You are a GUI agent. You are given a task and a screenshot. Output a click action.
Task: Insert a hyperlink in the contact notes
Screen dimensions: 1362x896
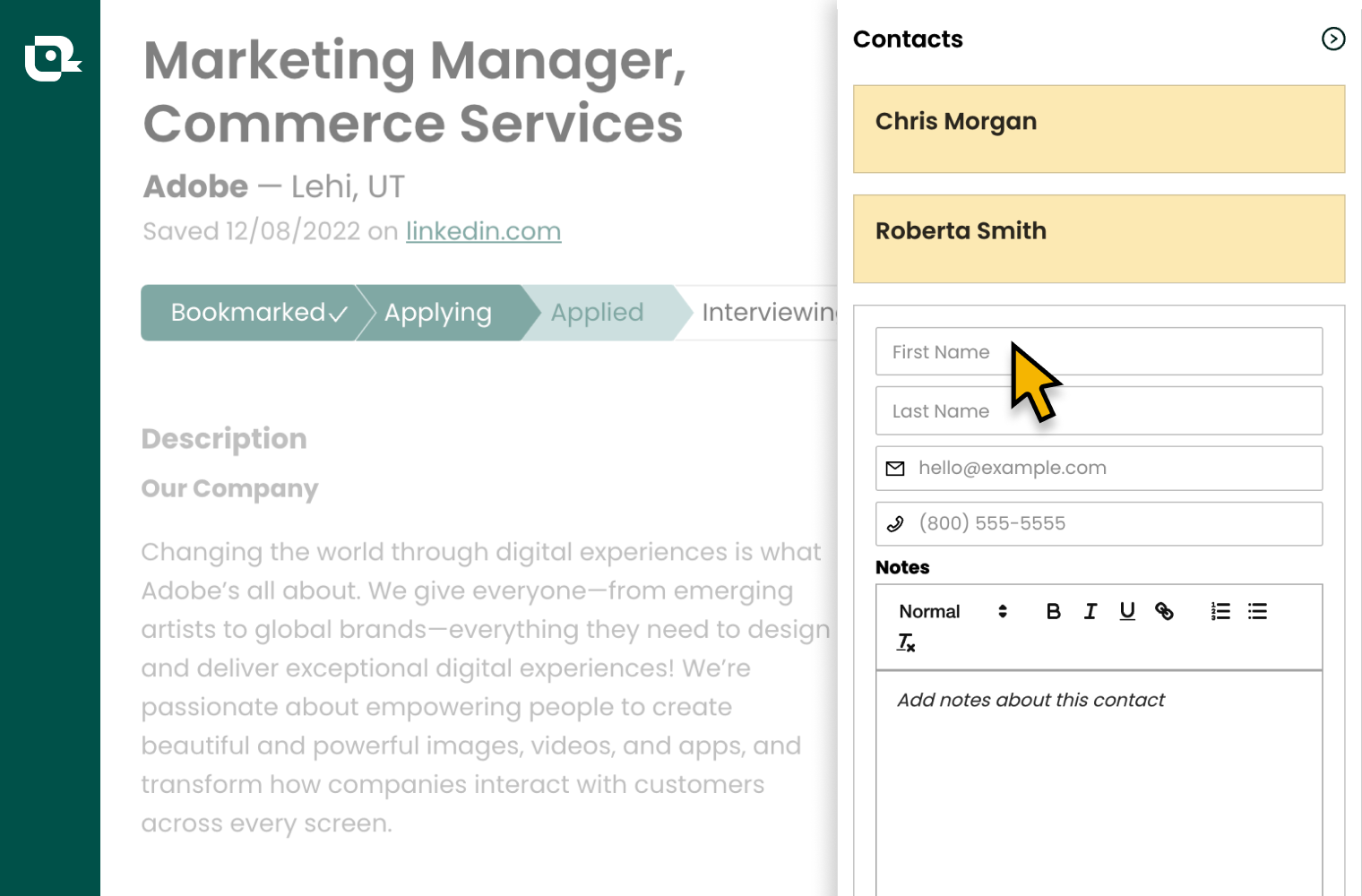pyautogui.click(x=1166, y=611)
